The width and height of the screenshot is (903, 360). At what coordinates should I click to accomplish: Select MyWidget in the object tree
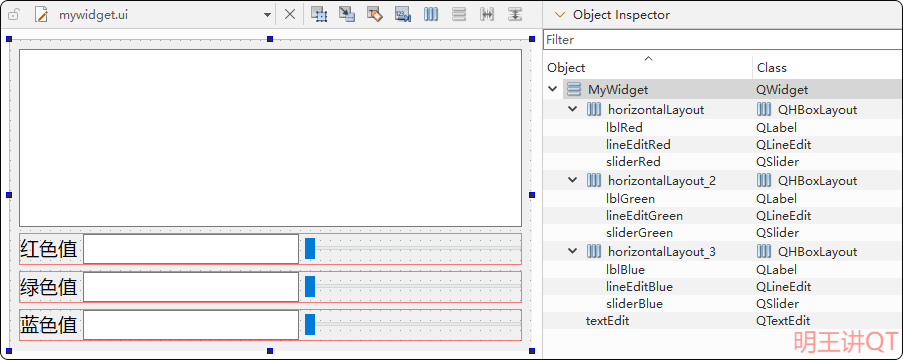coord(618,89)
